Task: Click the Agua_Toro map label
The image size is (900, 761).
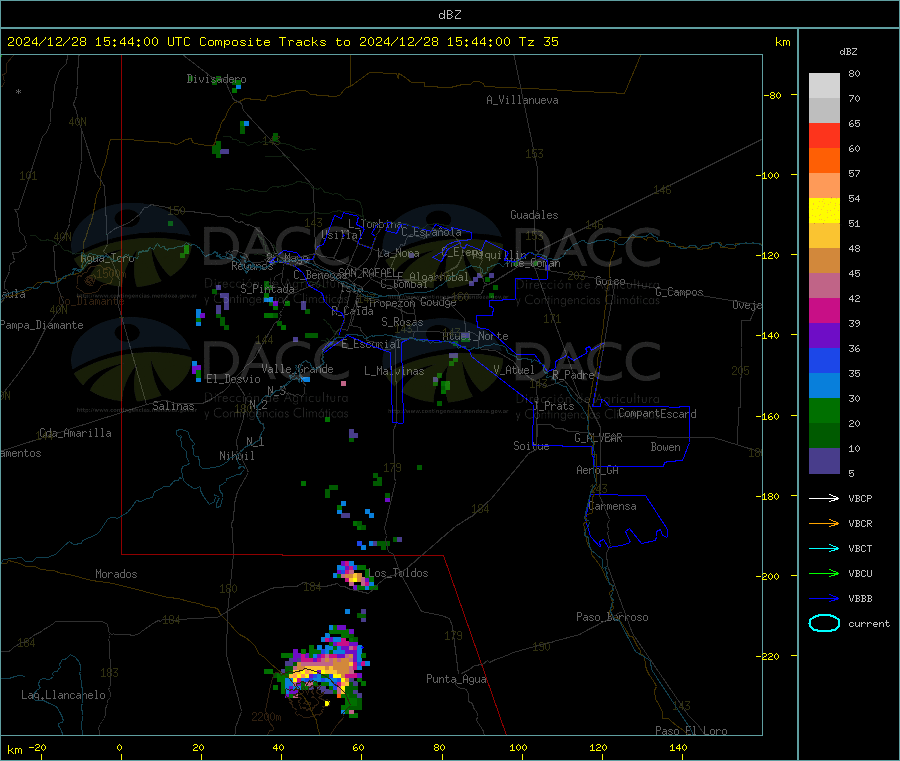Action: (107, 258)
